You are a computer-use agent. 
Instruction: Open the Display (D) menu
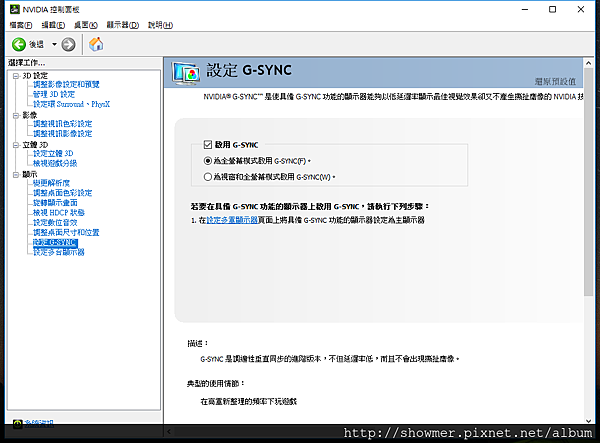pyautogui.click(x=123, y=25)
